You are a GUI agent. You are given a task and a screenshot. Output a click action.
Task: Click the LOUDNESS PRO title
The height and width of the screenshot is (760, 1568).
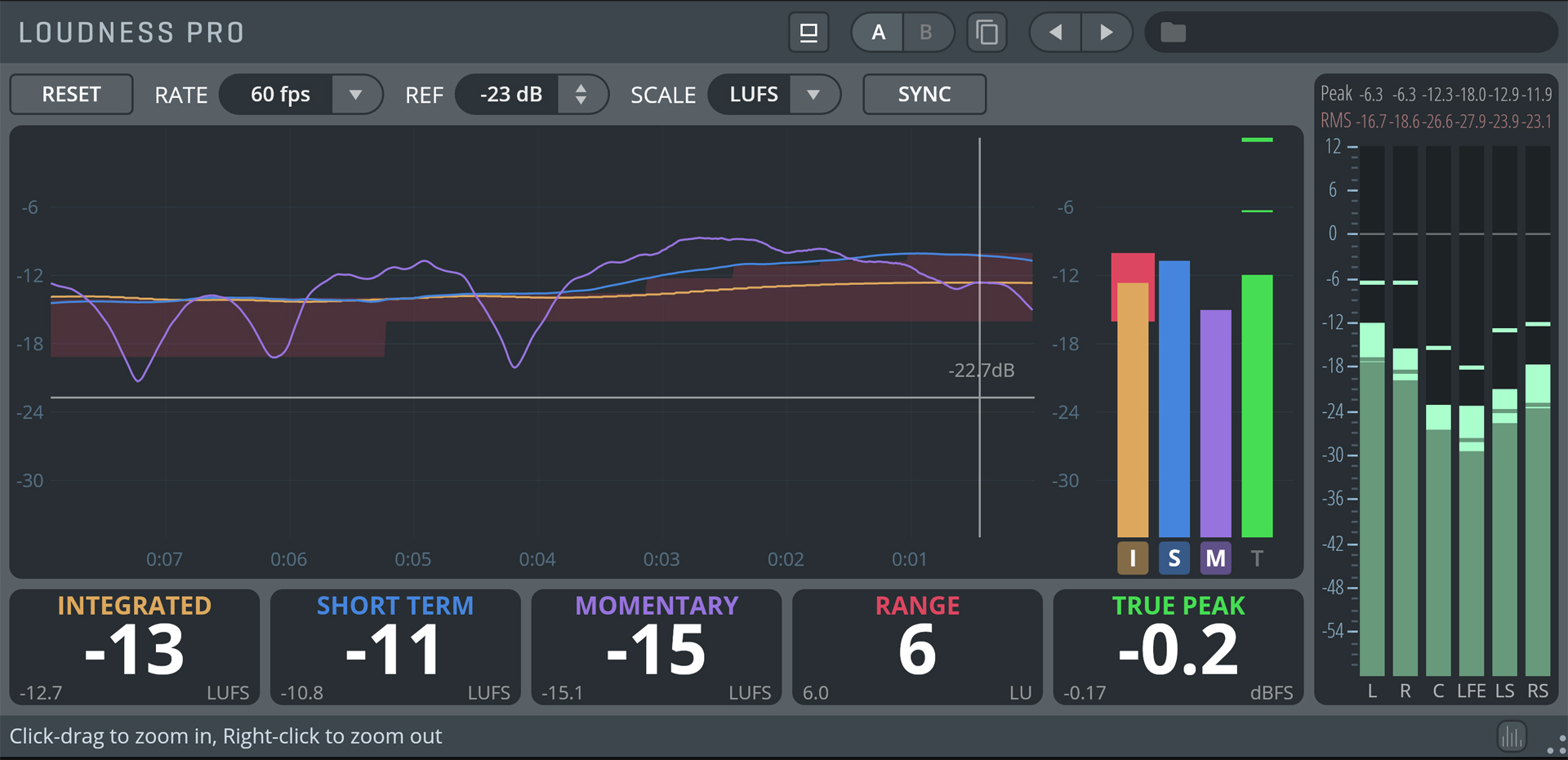(131, 33)
